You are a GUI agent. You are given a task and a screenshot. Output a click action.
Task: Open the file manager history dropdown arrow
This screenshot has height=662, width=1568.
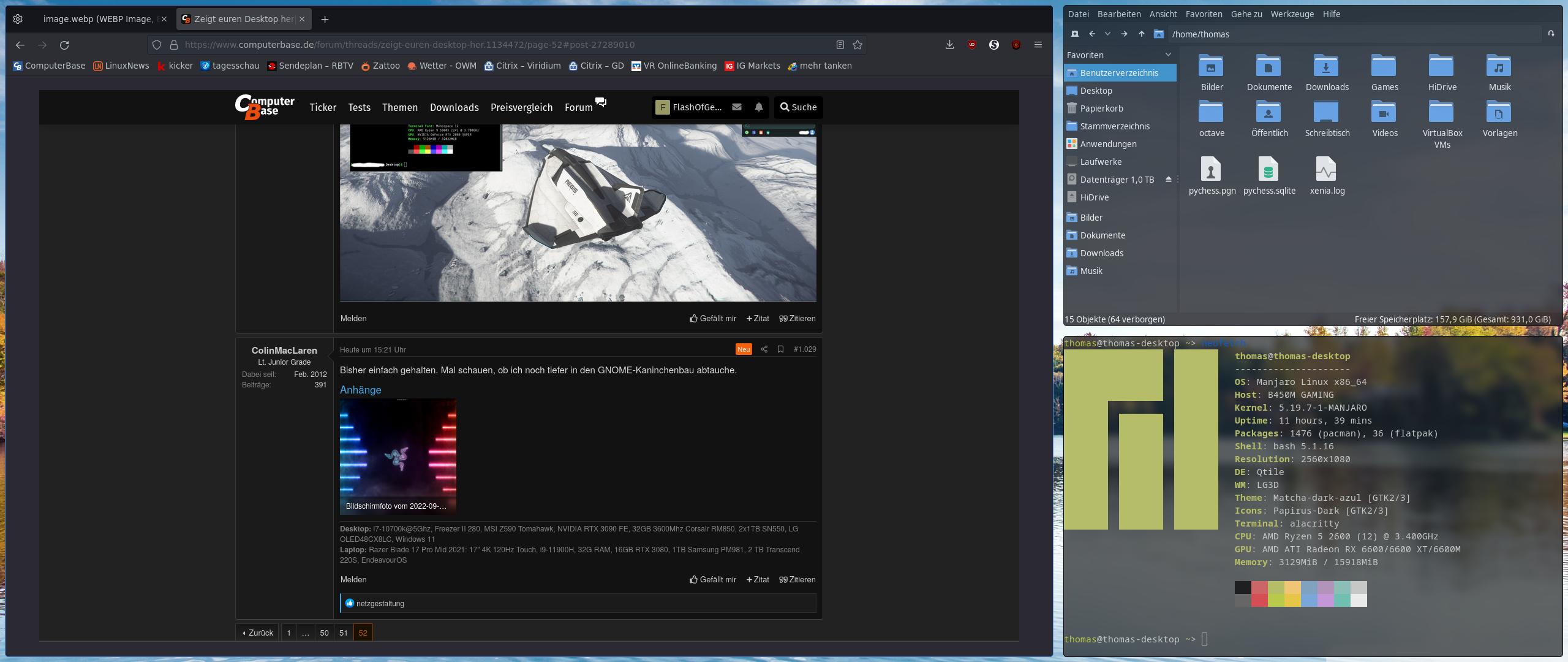[1107, 34]
